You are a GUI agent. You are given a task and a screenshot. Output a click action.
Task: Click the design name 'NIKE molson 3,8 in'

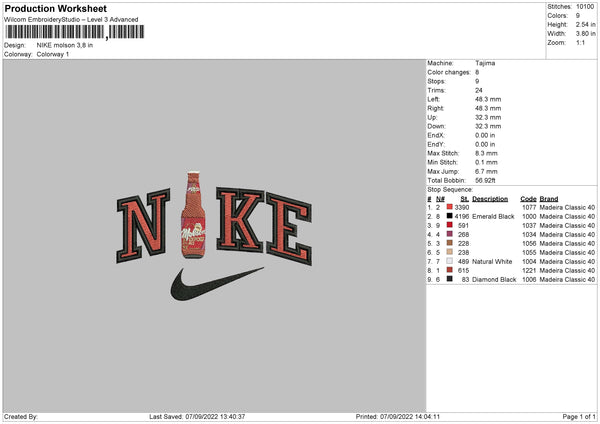click(65, 45)
